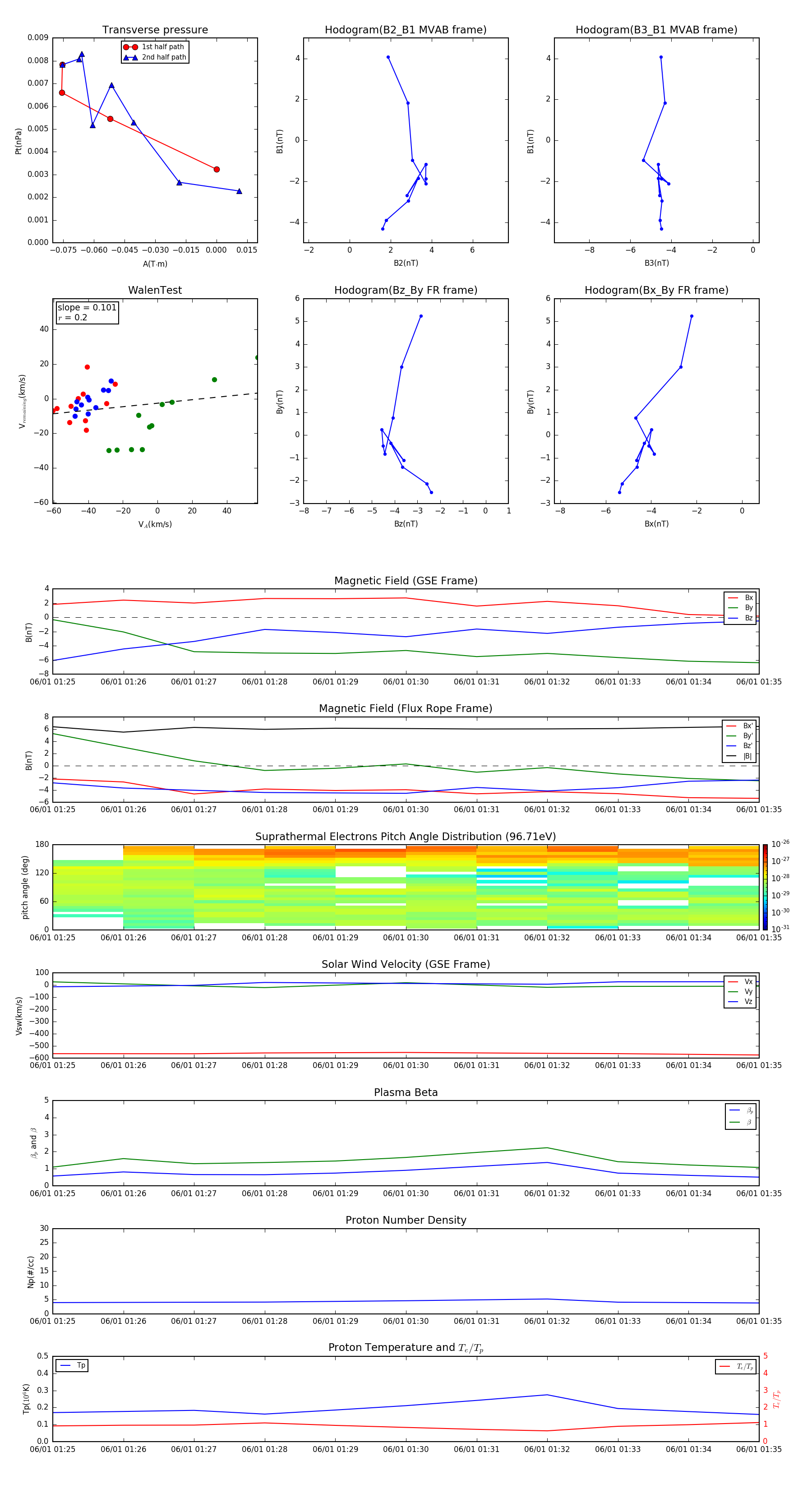Click the "V_A(km/s)" axis label under WalenTest
Viewport: 812px width, 1489px height.
pos(155,524)
